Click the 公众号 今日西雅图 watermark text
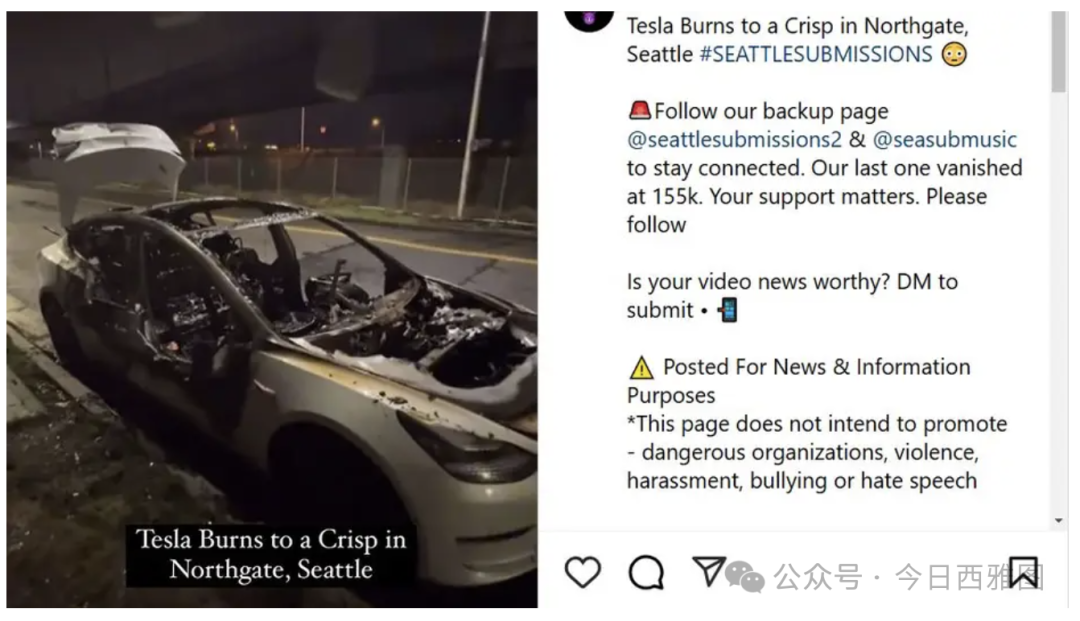 click(908, 577)
